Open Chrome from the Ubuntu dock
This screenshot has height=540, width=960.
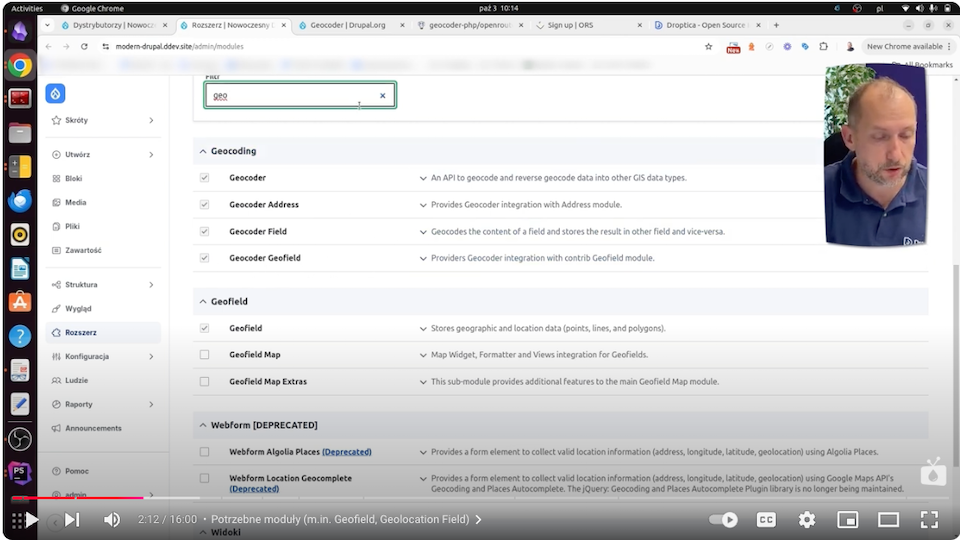click(x=20, y=66)
